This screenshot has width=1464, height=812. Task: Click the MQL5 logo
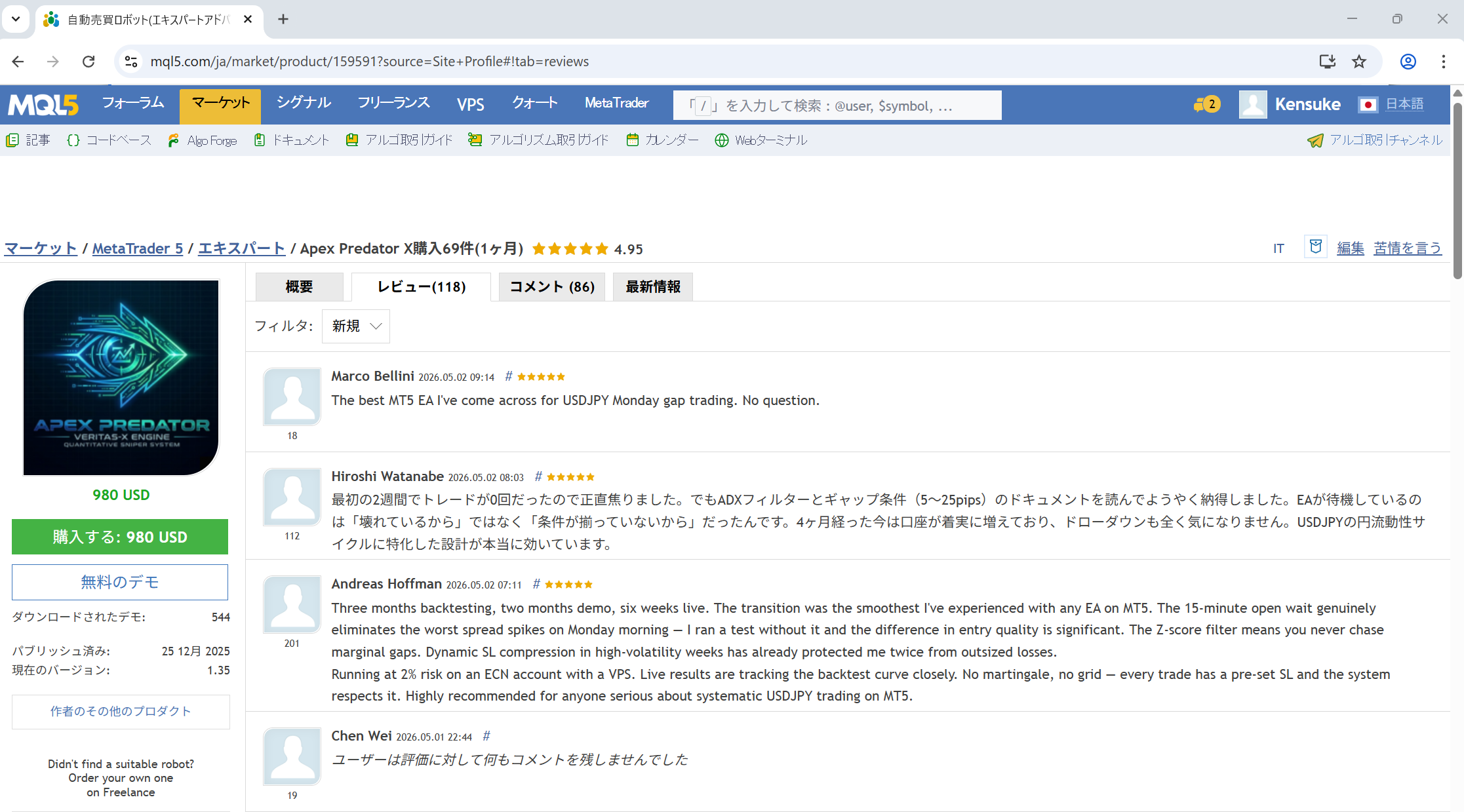[x=43, y=105]
